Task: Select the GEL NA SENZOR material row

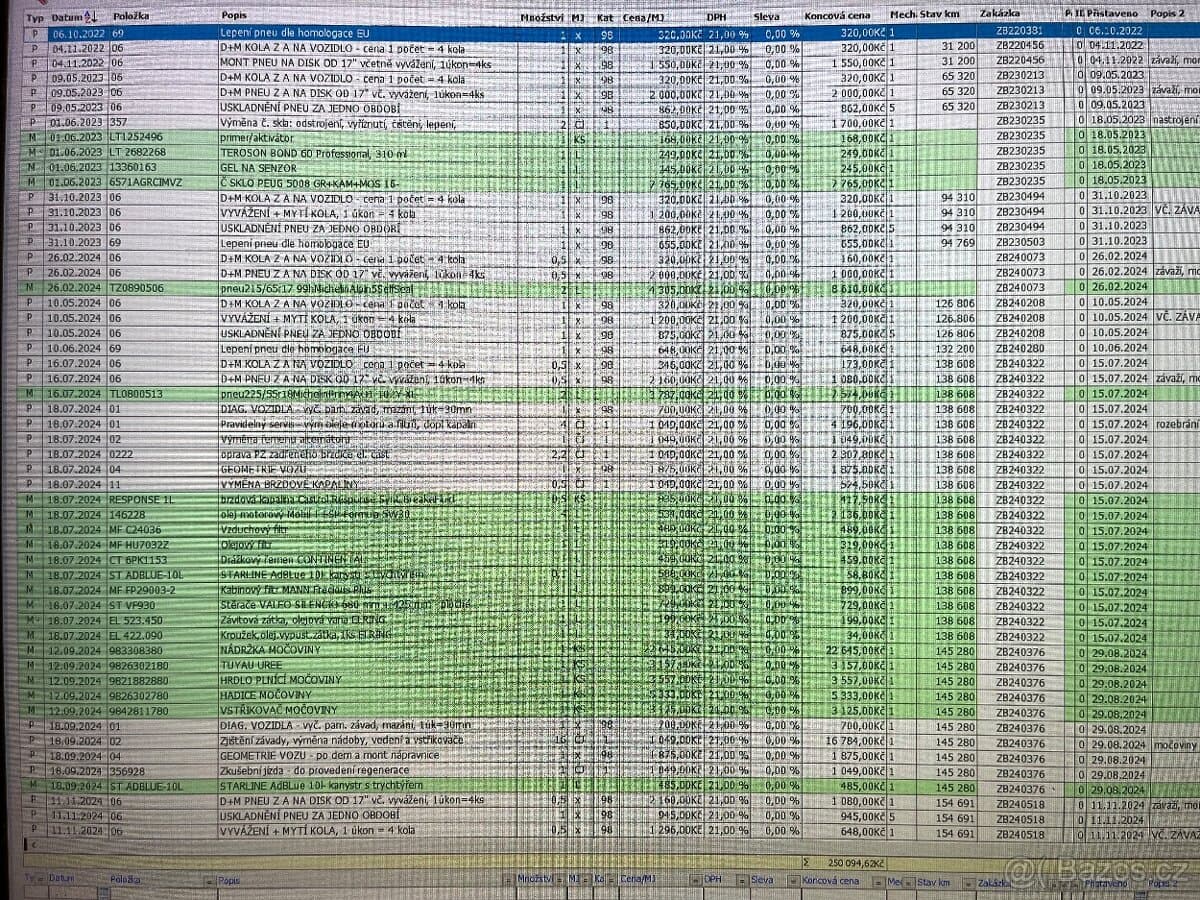Action: point(600,168)
